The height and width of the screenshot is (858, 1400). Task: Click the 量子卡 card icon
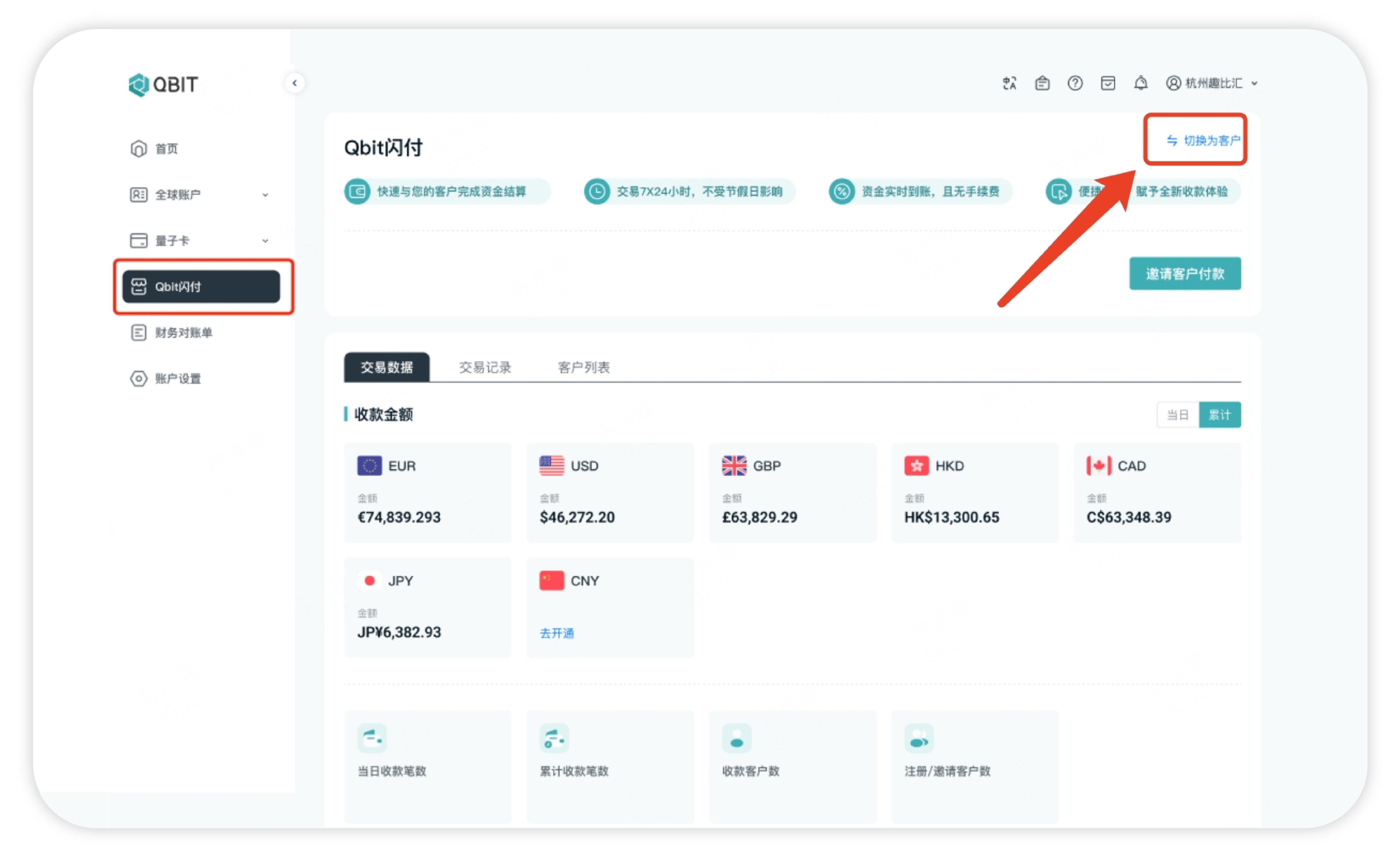[x=139, y=241]
